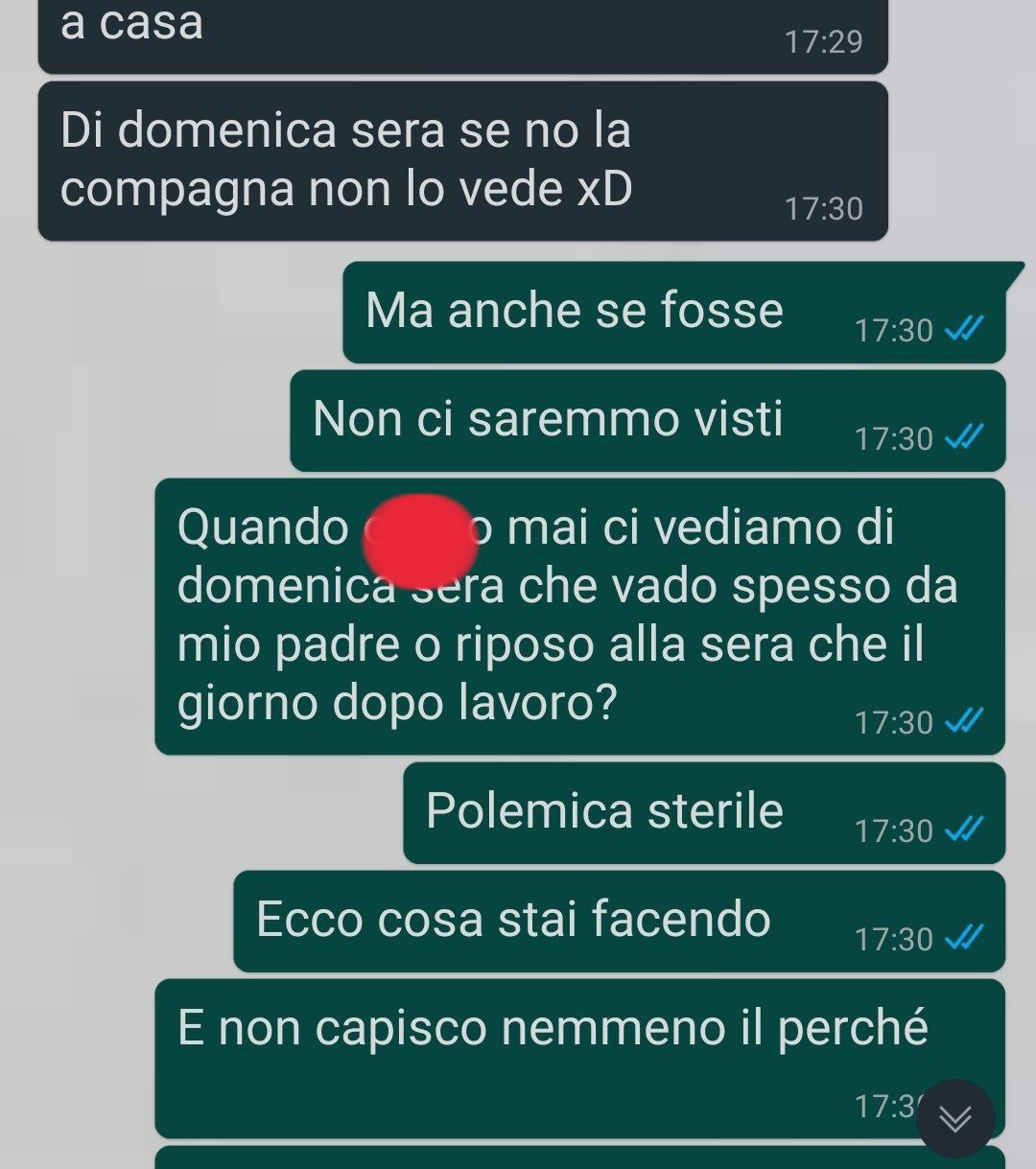The width and height of the screenshot is (1036, 1169).
Task: Click the 17:30 timestamp beside 'Polemica sterile'
Action: click(x=893, y=830)
